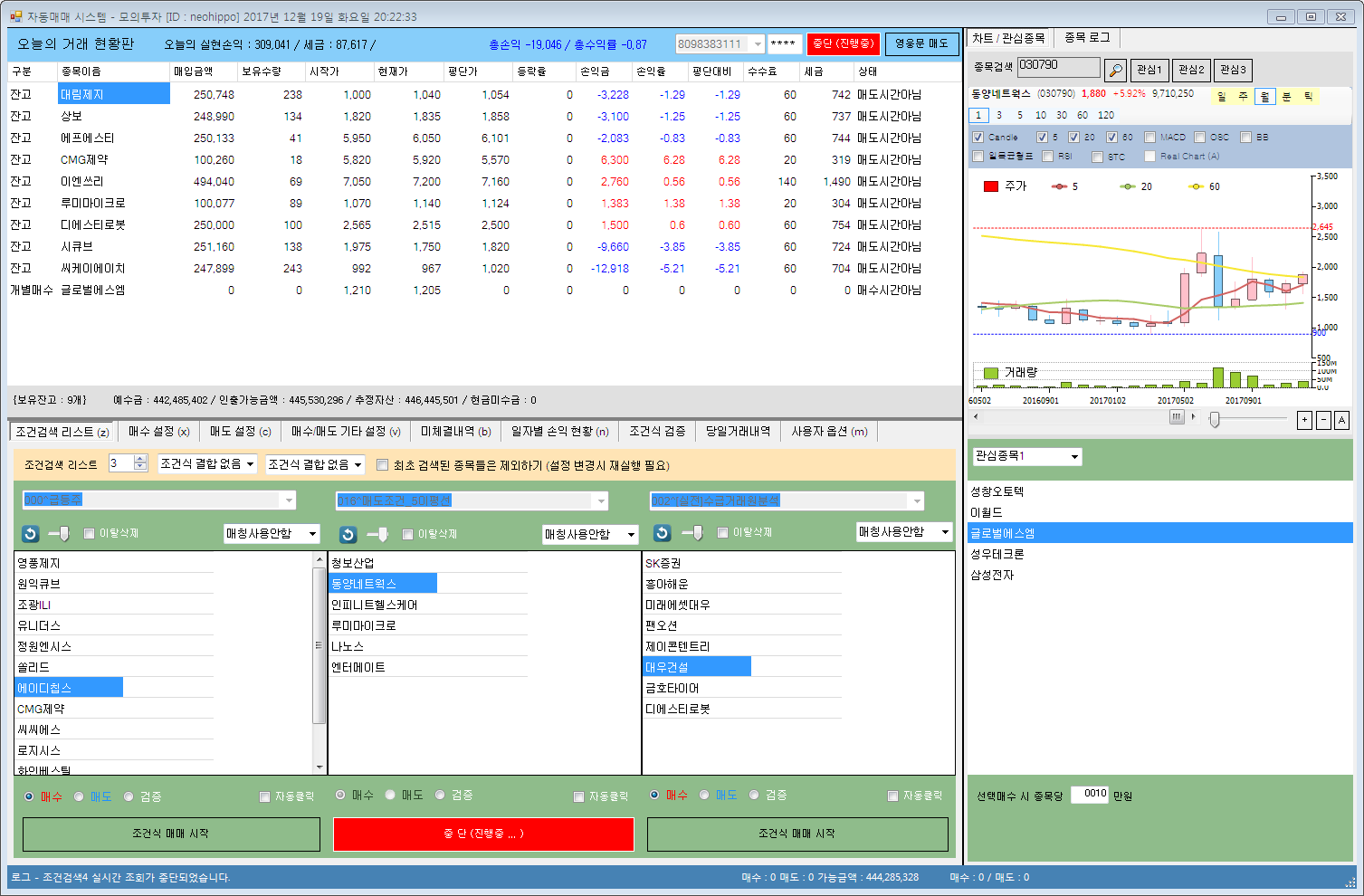The width and height of the screenshot is (1364, 896).
Task: Uncheck the 20-period moving average checkbox
Action: coord(1074,138)
